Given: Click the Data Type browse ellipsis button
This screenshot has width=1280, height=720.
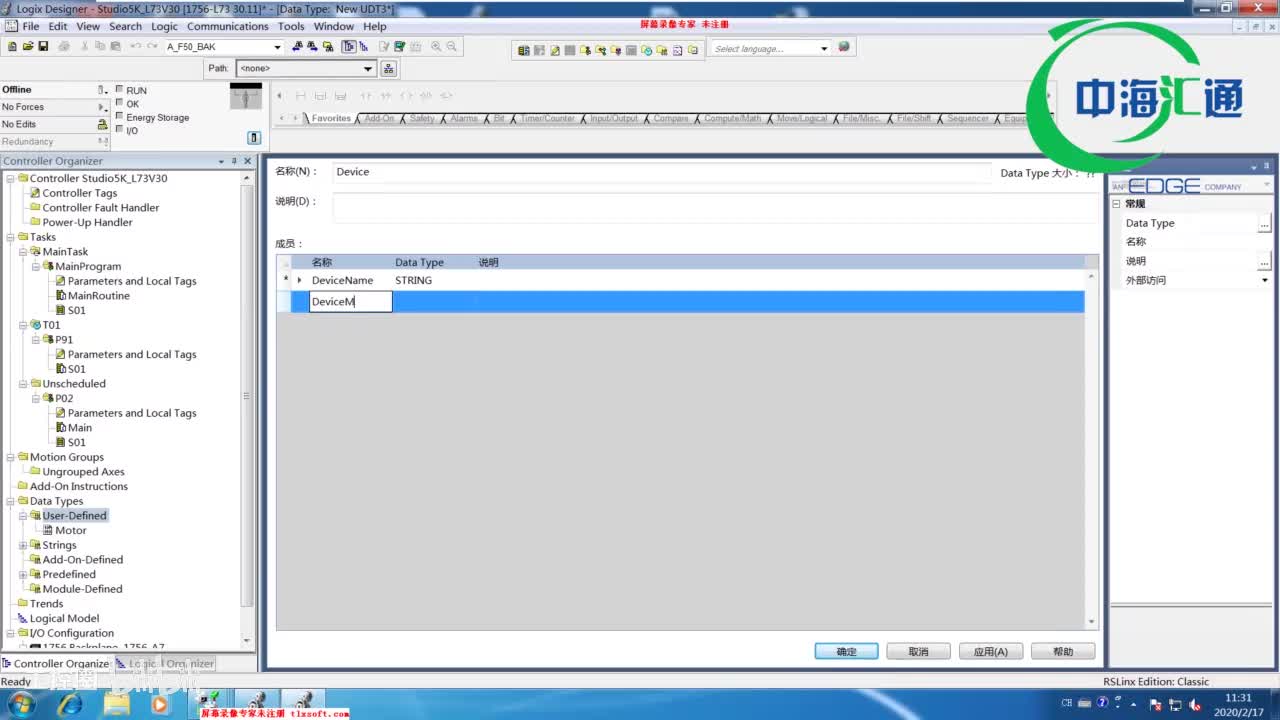Looking at the screenshot, I should pyautogui.click(x=1264, y=224).
